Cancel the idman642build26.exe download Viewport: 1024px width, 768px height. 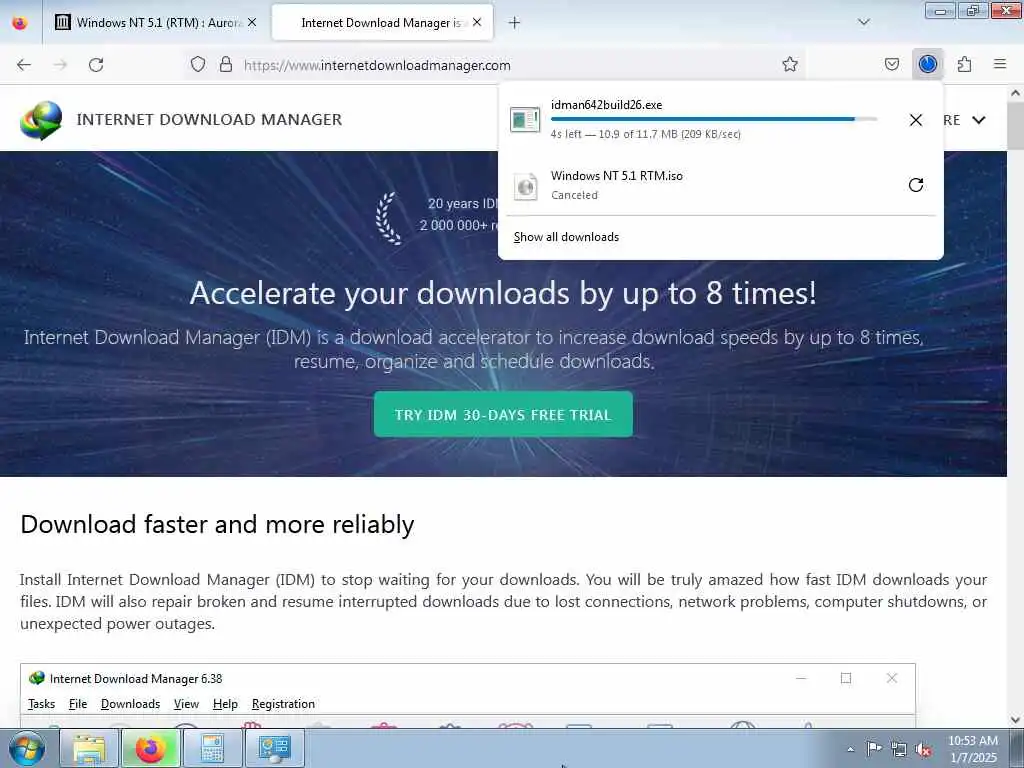(916, 120)
